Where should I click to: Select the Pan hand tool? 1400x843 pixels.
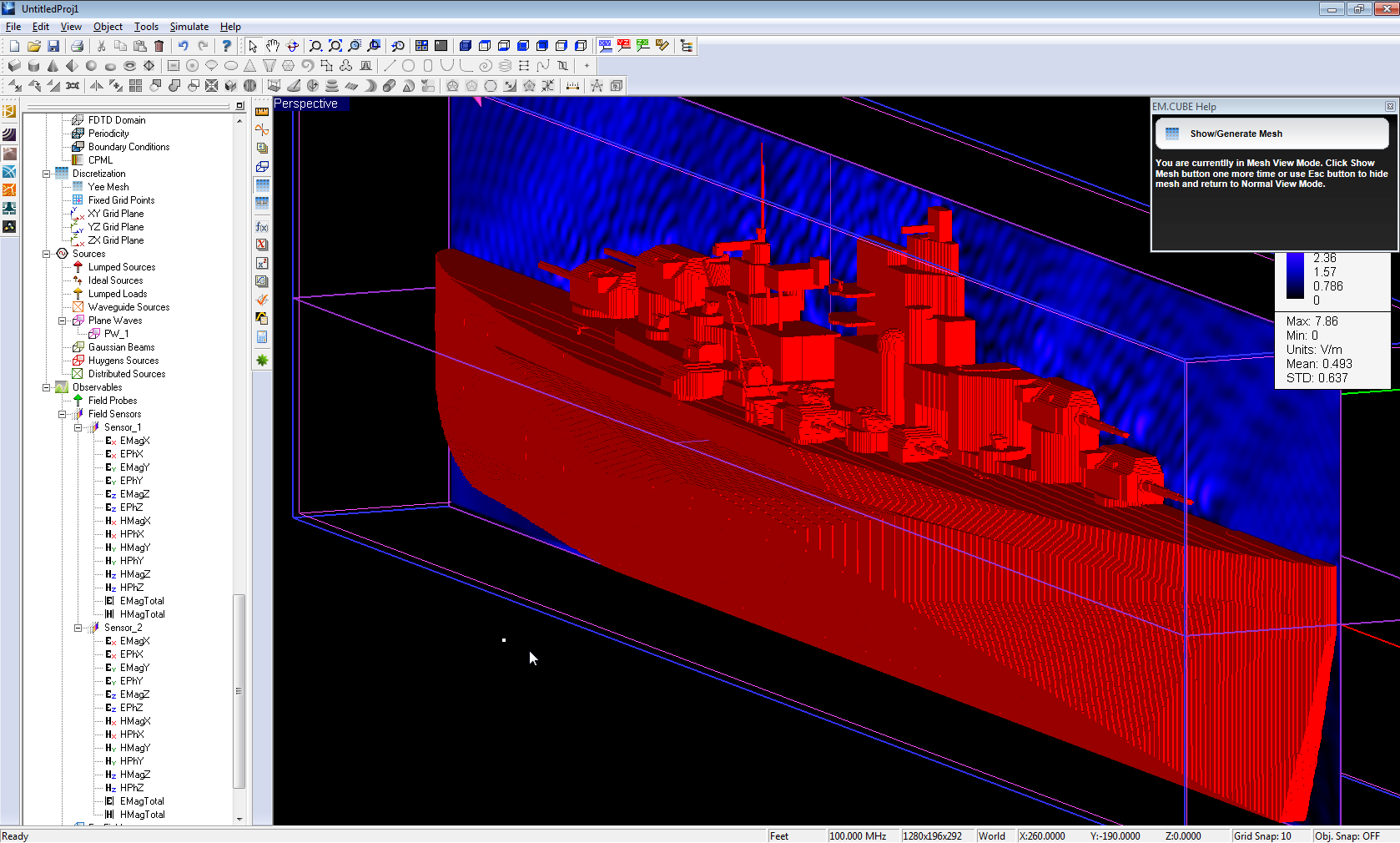pyautogui.click(x=273, y=46)
